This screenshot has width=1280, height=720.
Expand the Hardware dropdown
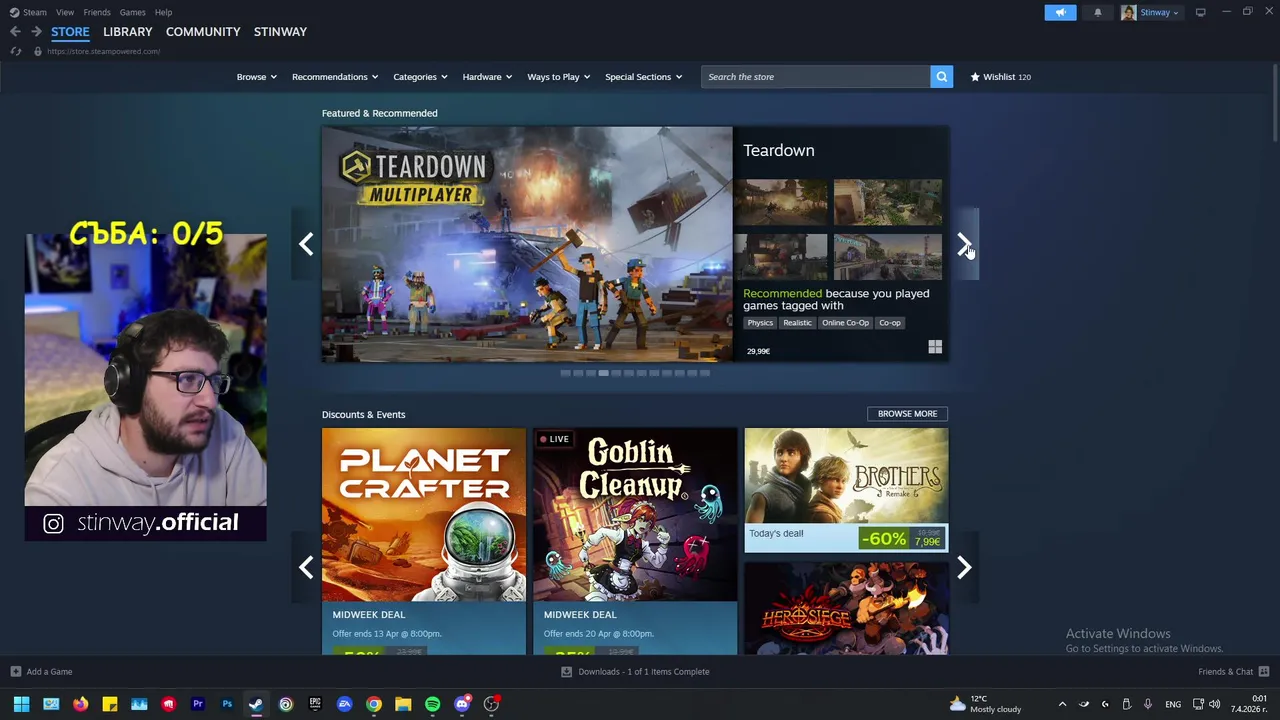pyautogui.click(x=487, y=77)
